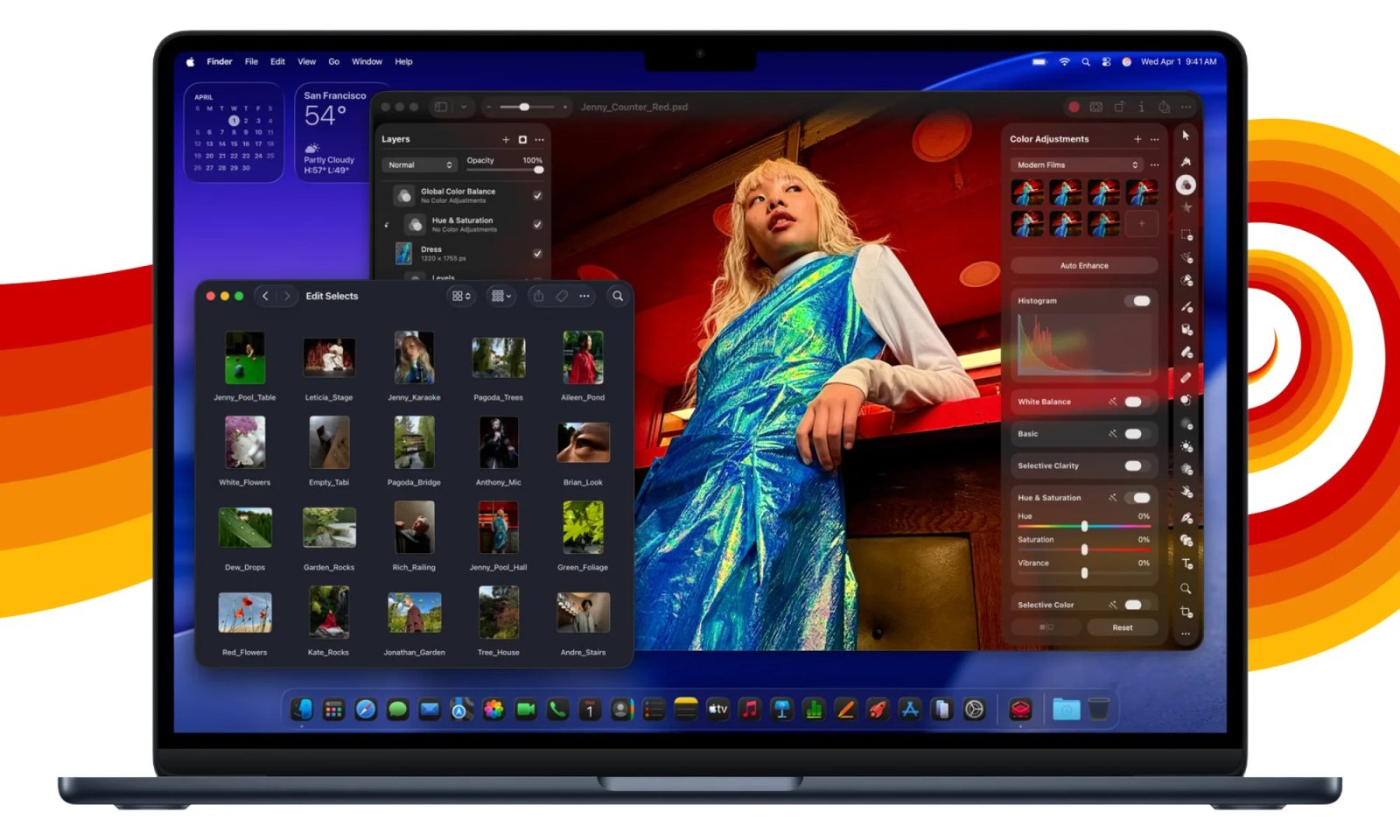Select the Zoom magnifier tool in tools sidebar
The image size is (1400, 840).
click(1186, 588)
